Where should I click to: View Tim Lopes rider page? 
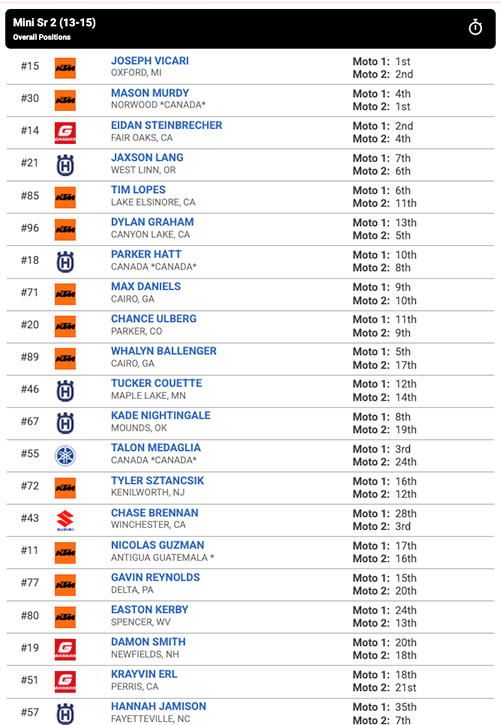pyautogui.click(x=138, y=190)
